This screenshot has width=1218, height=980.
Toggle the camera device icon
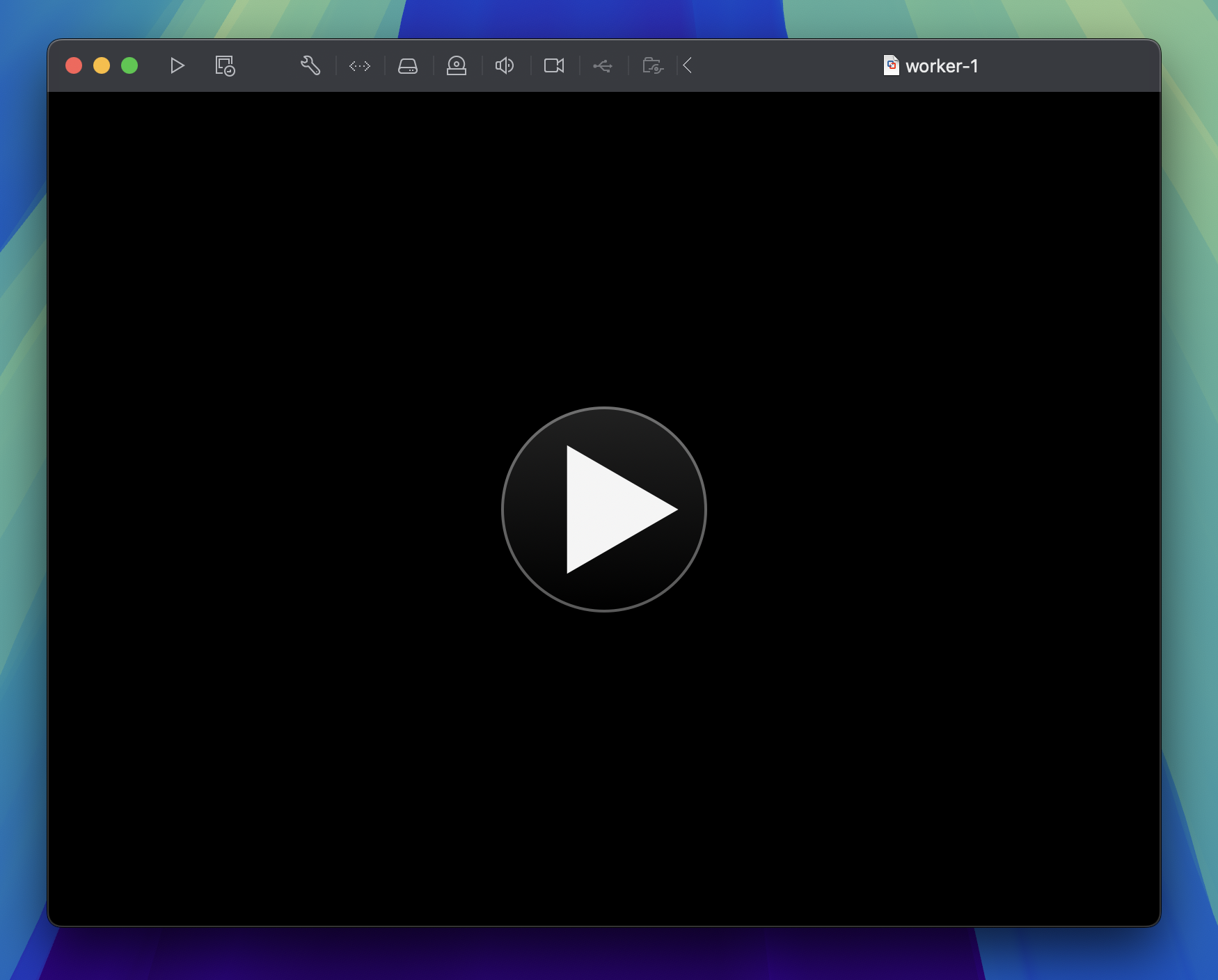pos(554,66)
